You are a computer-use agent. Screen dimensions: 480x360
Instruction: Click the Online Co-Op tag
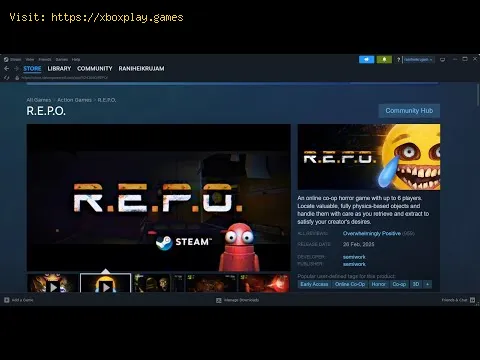(350, 284)
